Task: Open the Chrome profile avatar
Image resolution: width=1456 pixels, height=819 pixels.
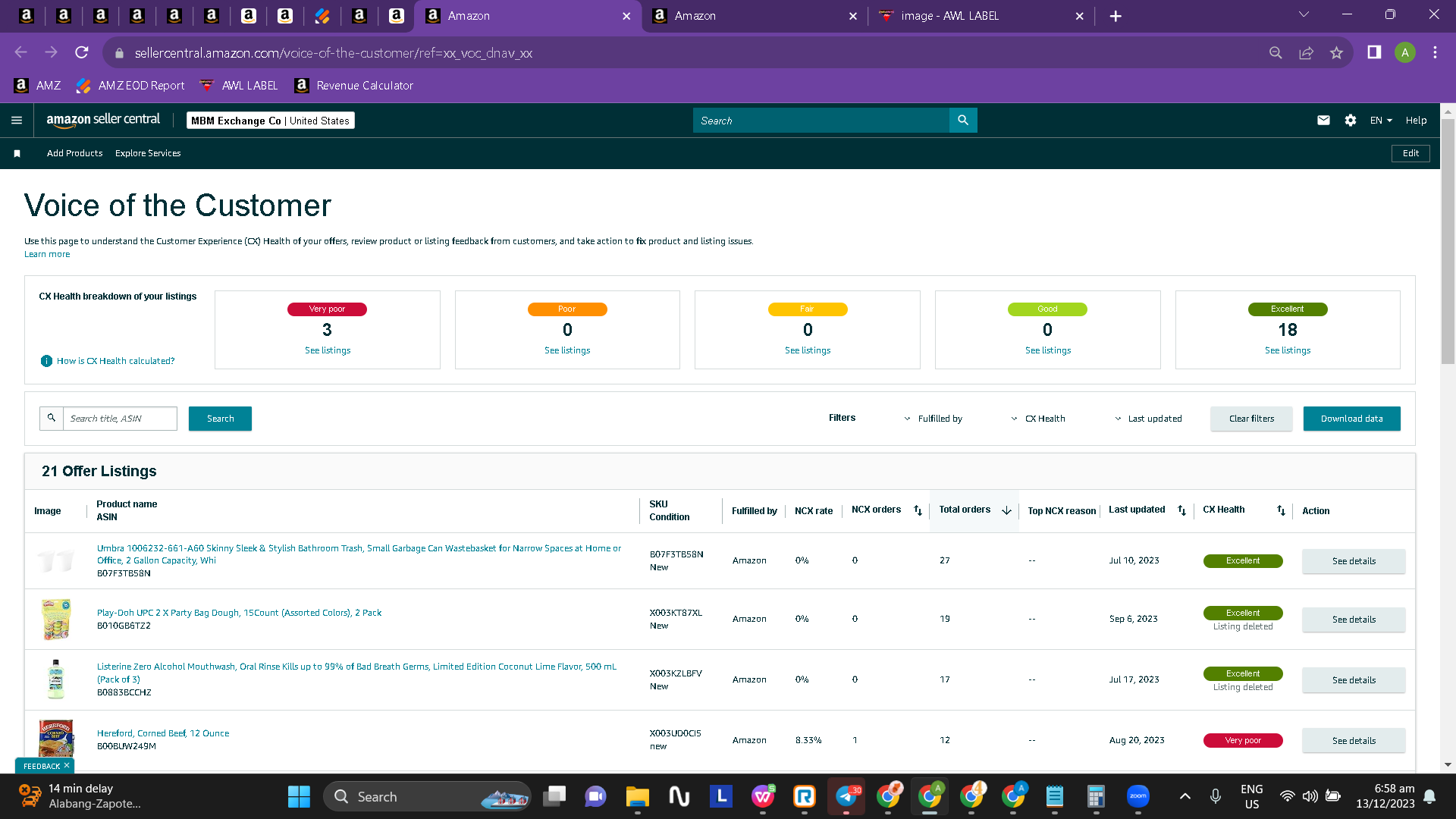Action: [x=1405, y=52]
